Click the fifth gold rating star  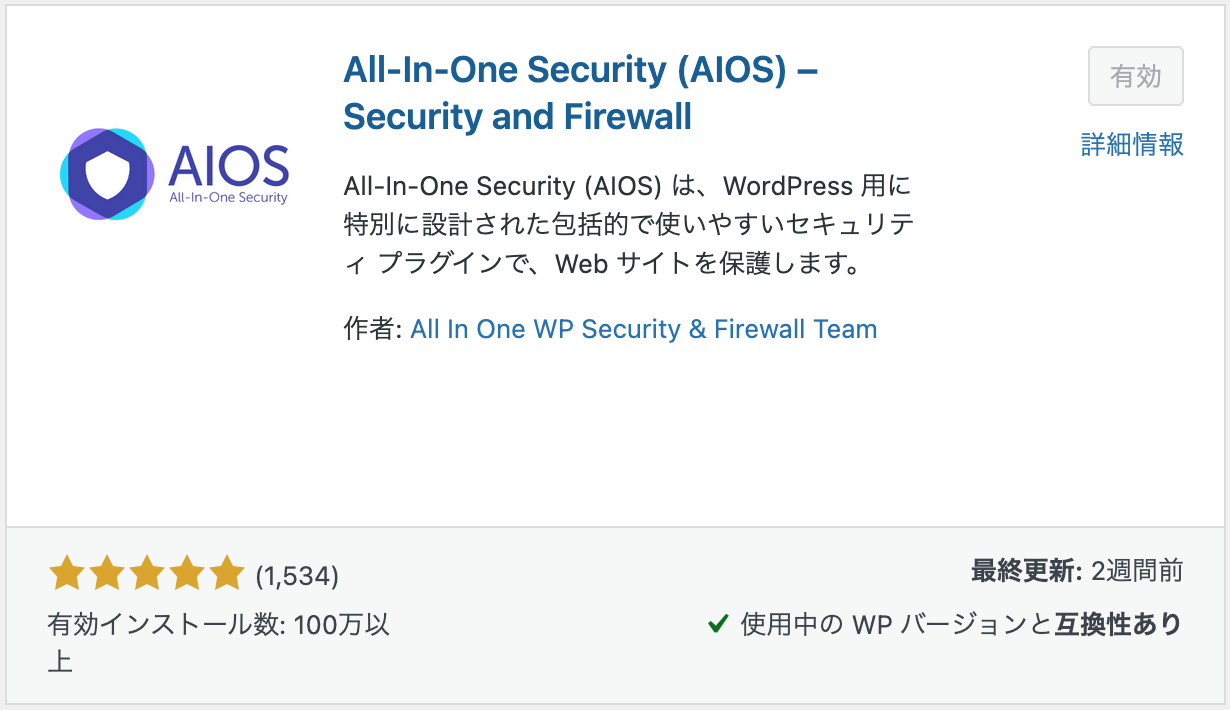226,574
